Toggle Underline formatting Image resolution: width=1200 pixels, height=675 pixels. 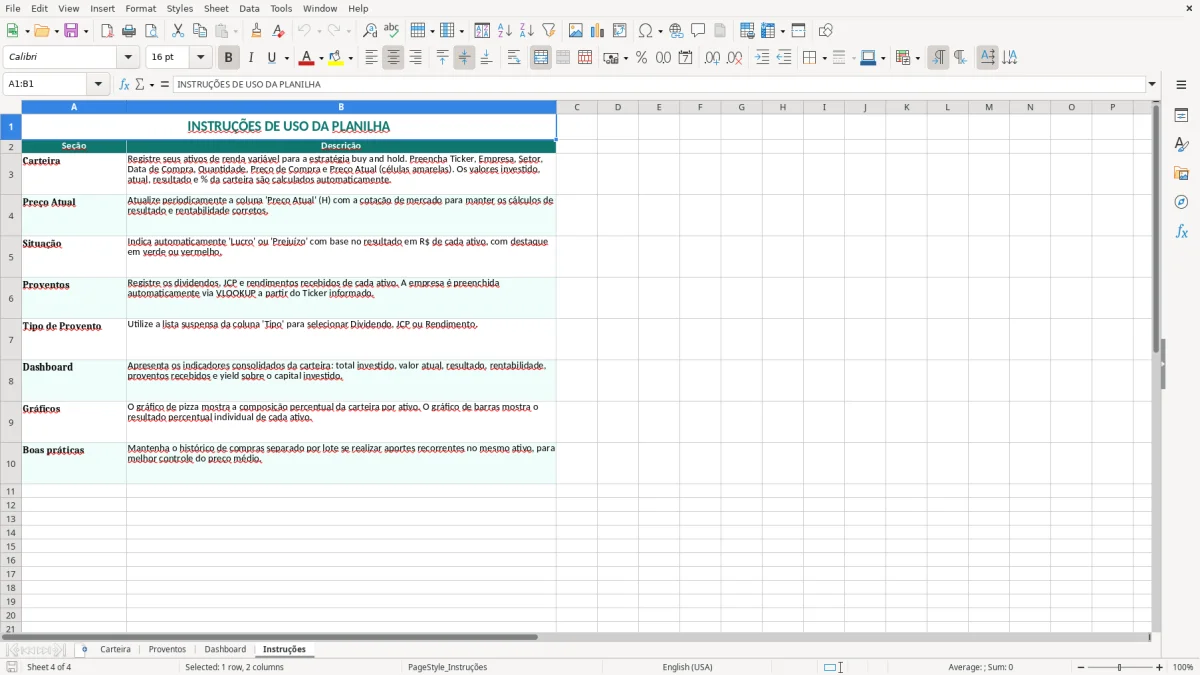pos(271,58)
